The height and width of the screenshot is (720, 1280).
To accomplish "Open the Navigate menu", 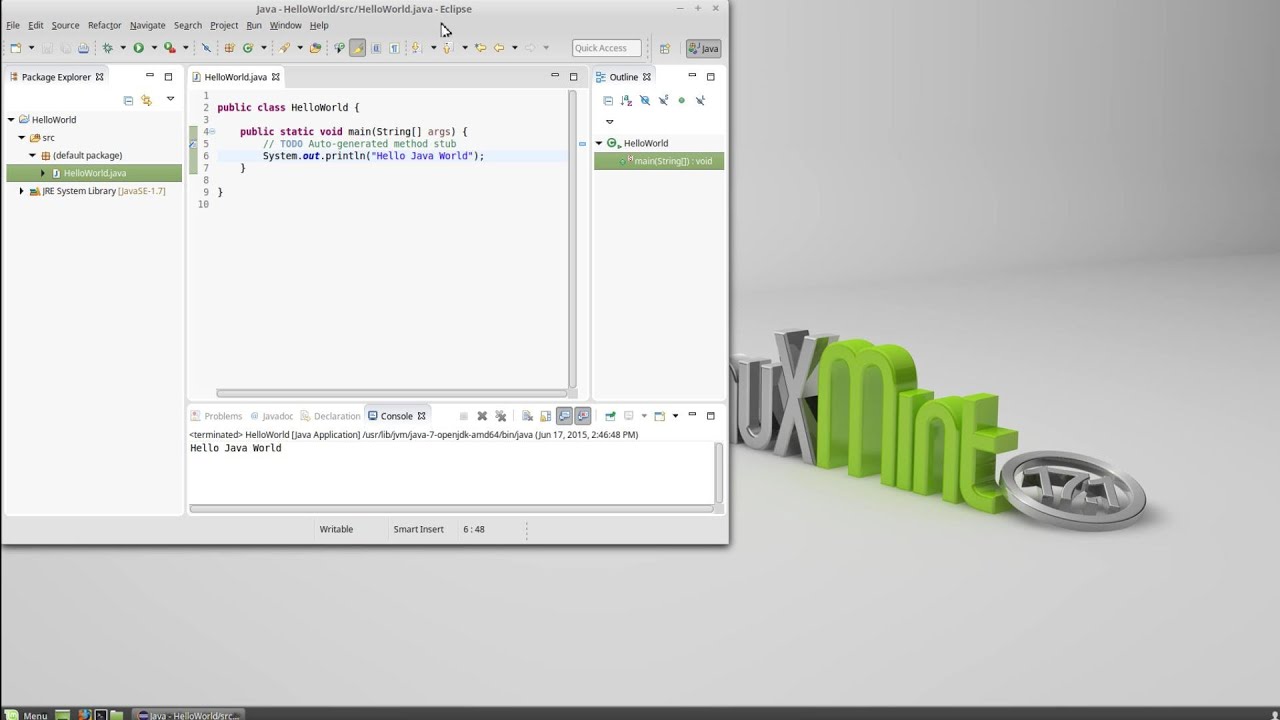I will [x=148, y=25].
